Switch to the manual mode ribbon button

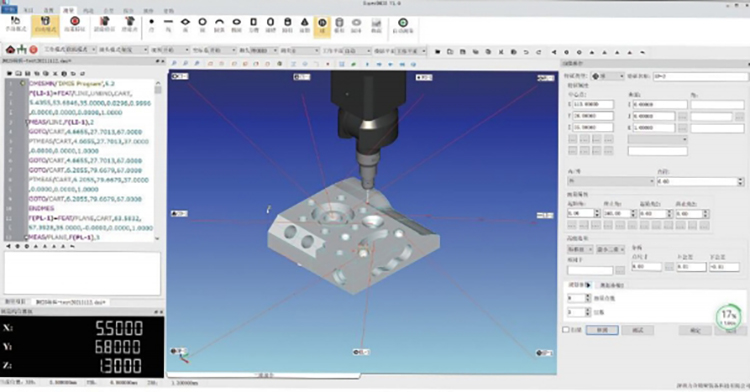(x=16, y=24)
